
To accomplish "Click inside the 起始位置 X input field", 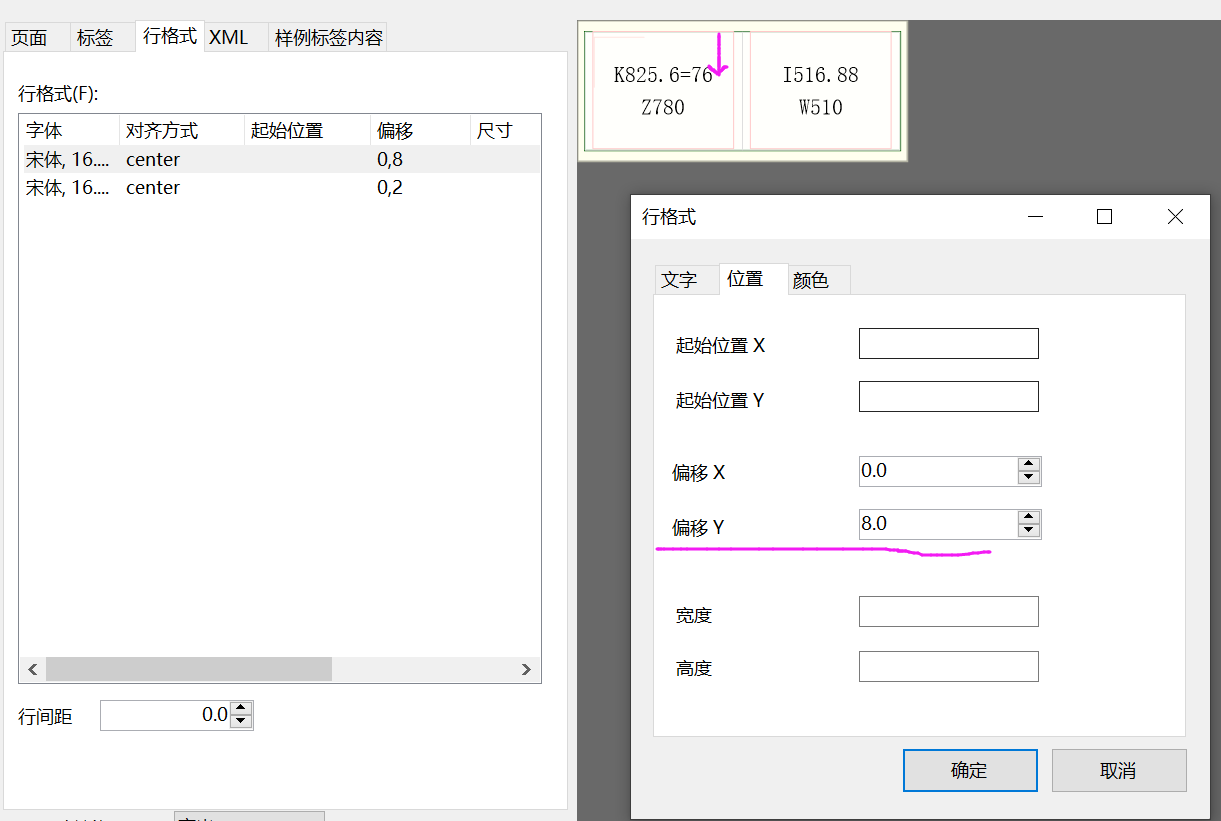I will click(x=948, y=343).
